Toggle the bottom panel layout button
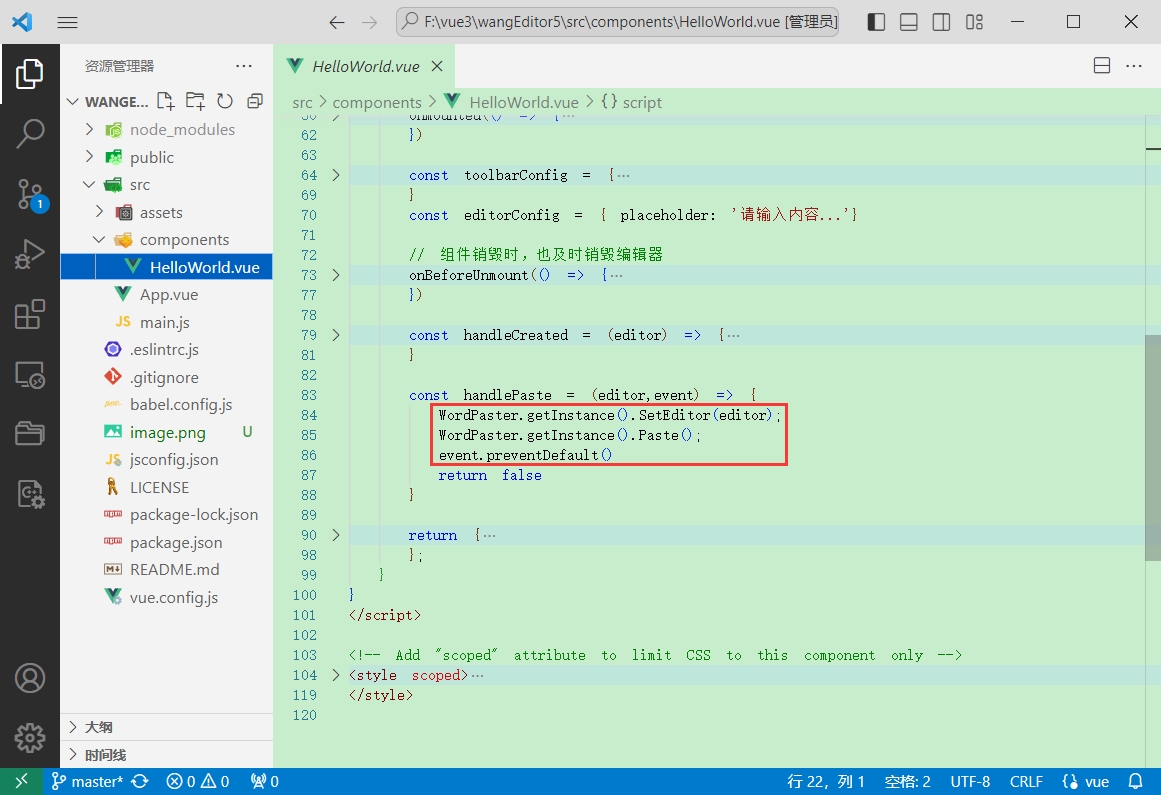Image resolution: width=1161 pixels, height=795 pixels. click(909, 22)
